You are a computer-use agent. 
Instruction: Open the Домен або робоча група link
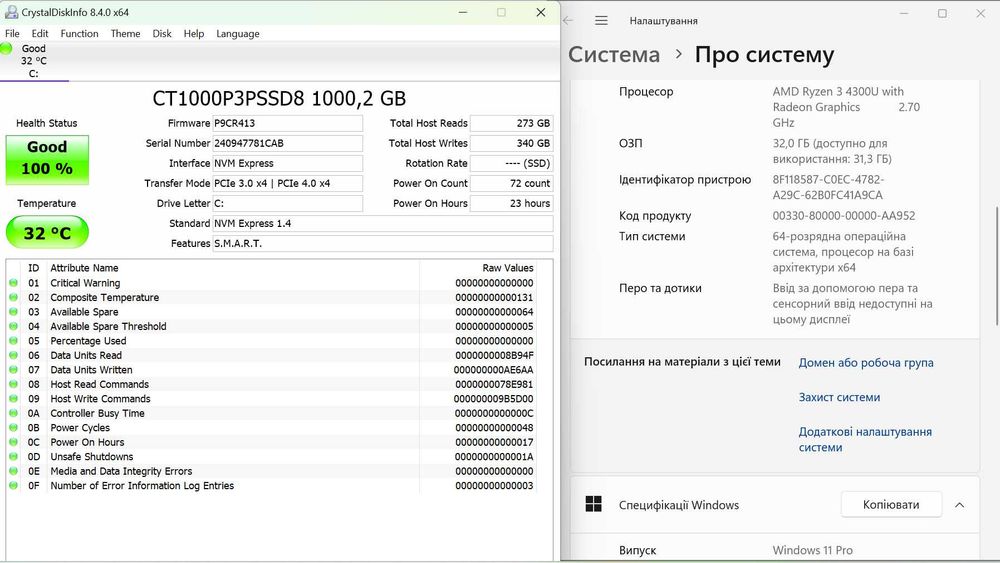pyautogui.click(x=865, y=363)
